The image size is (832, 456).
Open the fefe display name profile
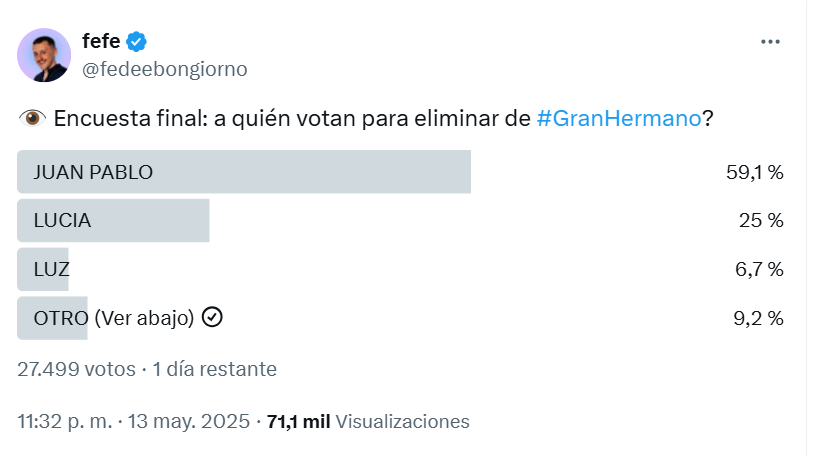101,41
